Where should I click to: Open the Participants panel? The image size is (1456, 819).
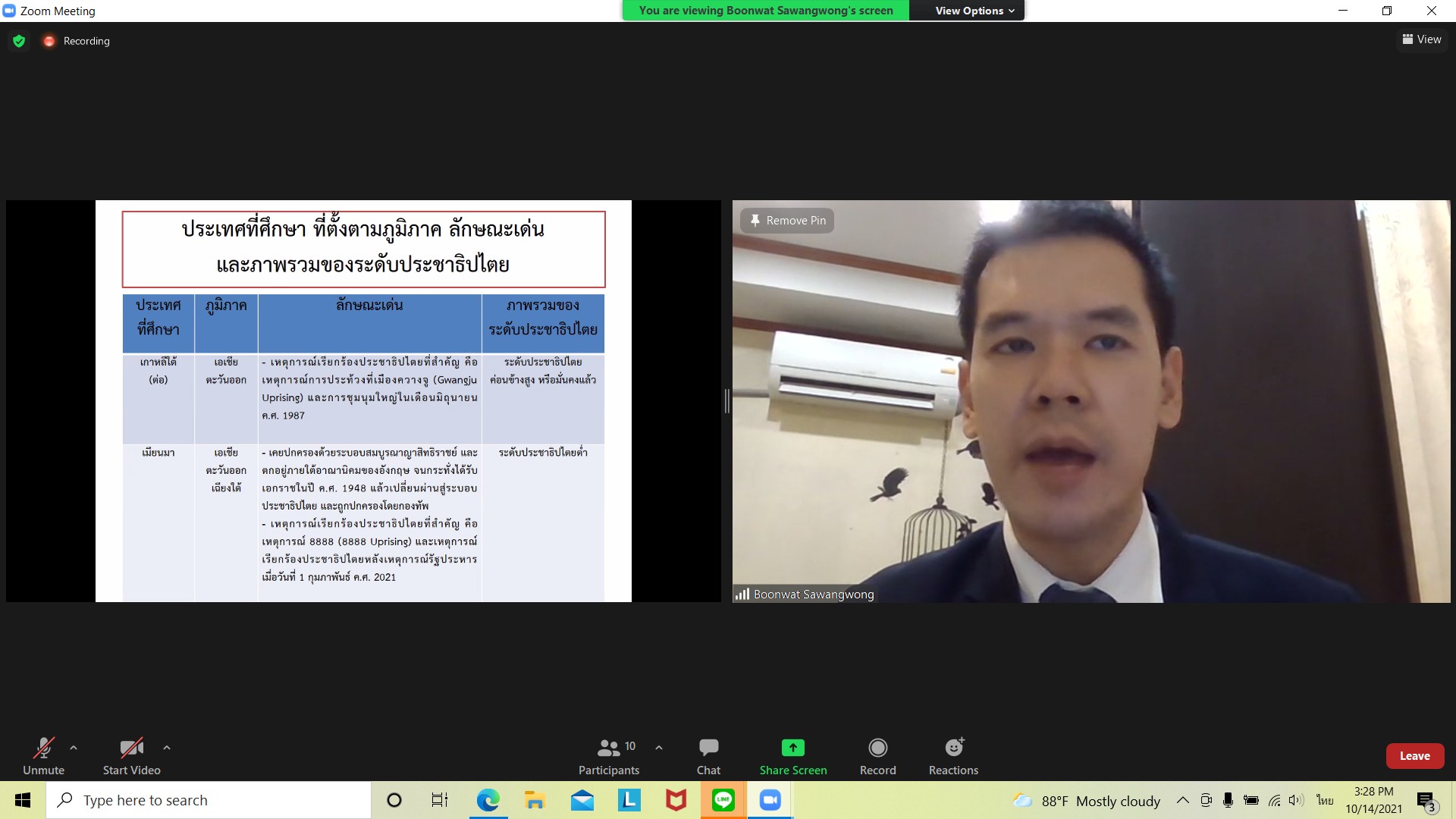pos(609,755)
